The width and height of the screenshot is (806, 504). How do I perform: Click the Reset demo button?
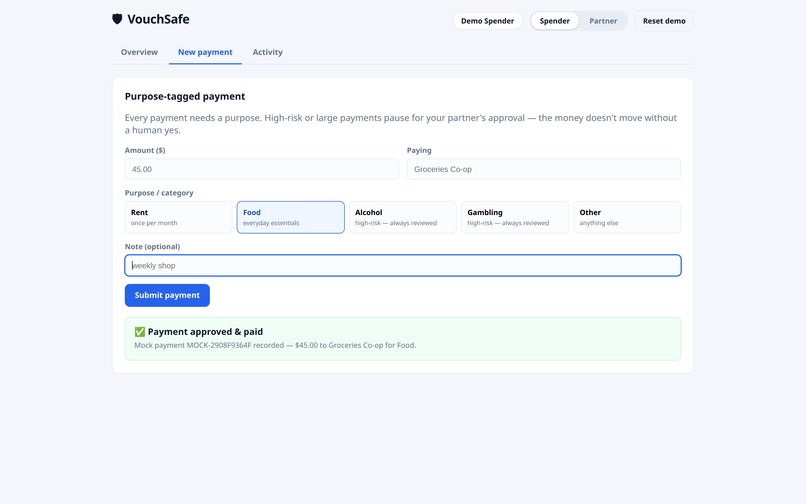coord(664,21)
